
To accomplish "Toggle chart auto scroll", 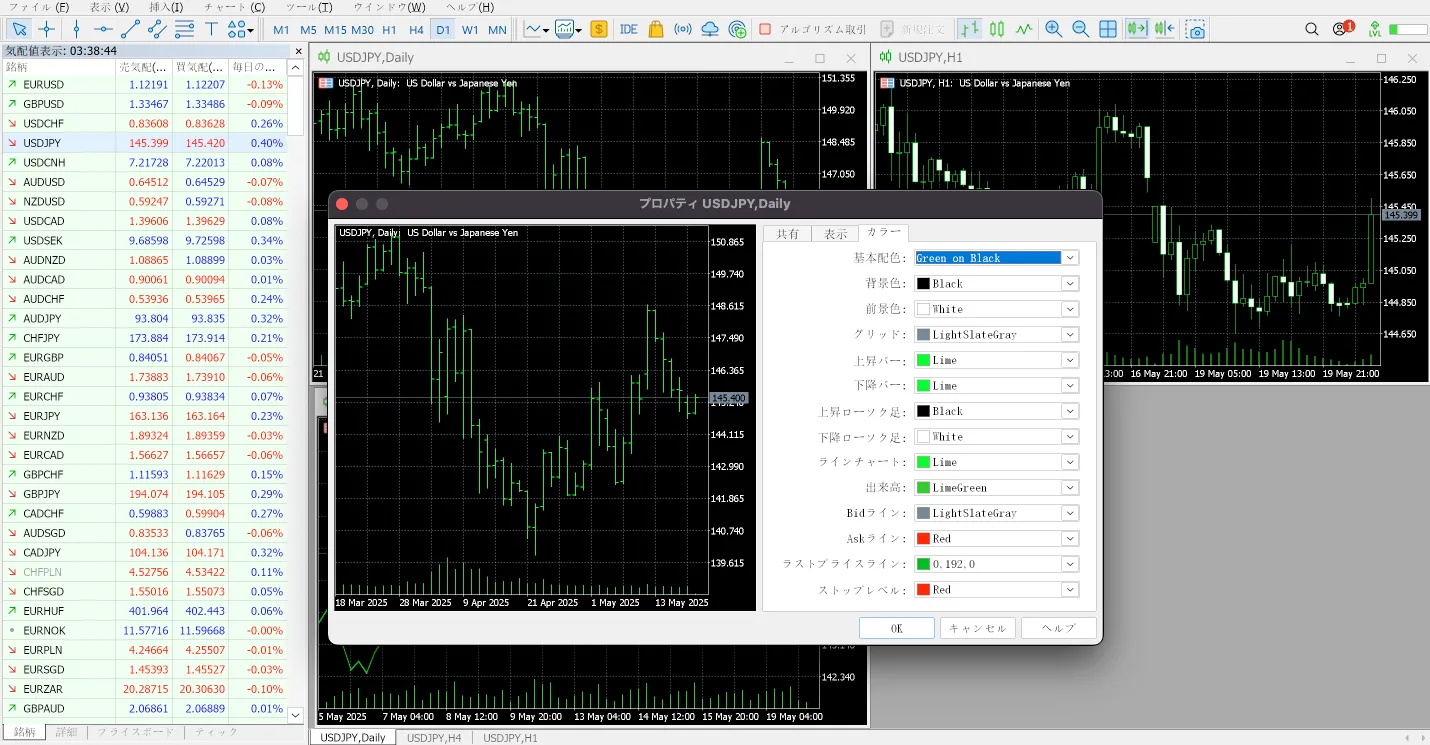I will click(1136, 29).
